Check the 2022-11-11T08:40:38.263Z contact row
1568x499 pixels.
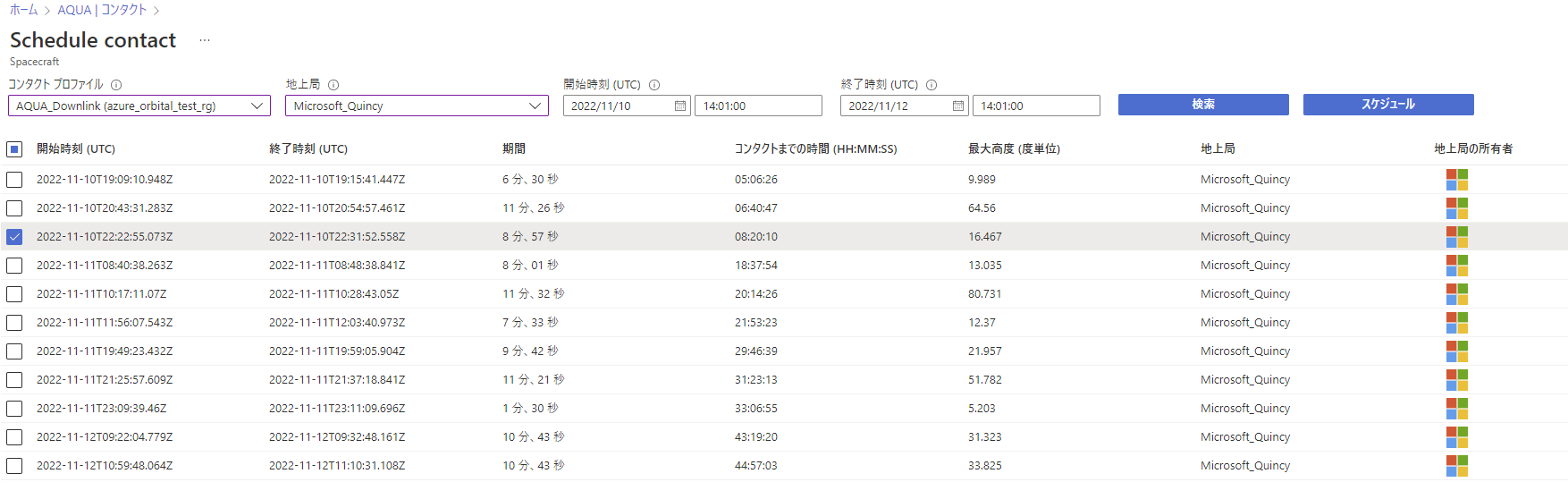[x=14, y=266]
